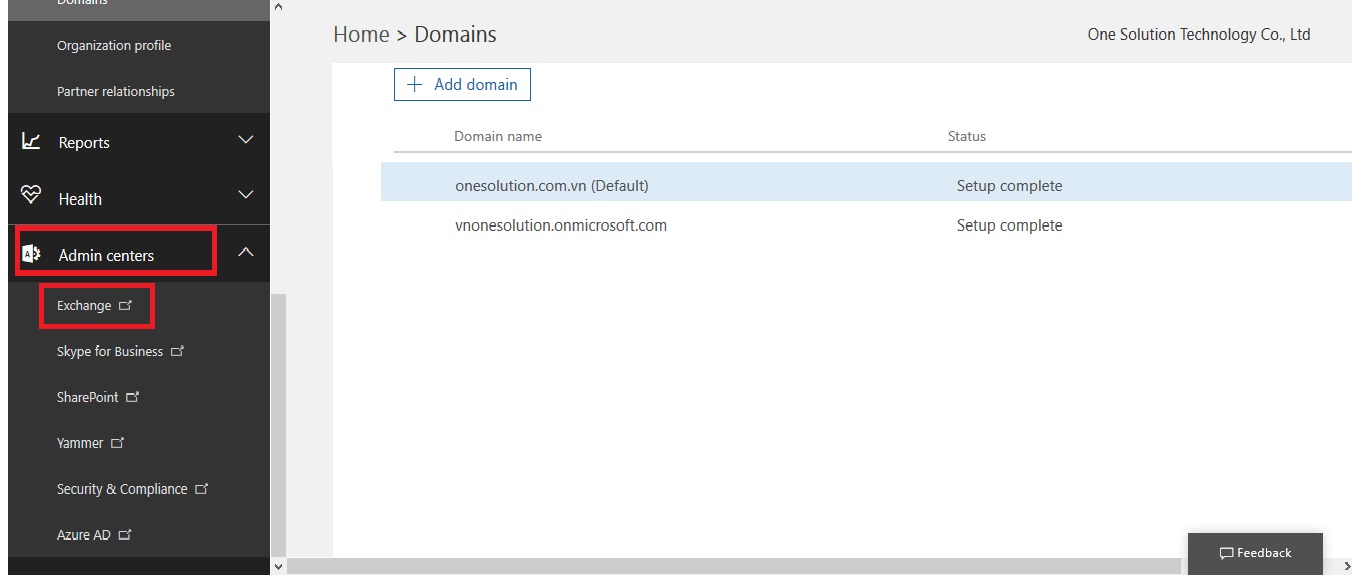Viewport: 1352px width, 578px height.
Task: Select the vnonesolution.onmicrosoft.com domain row
Action: pos(560,225)
